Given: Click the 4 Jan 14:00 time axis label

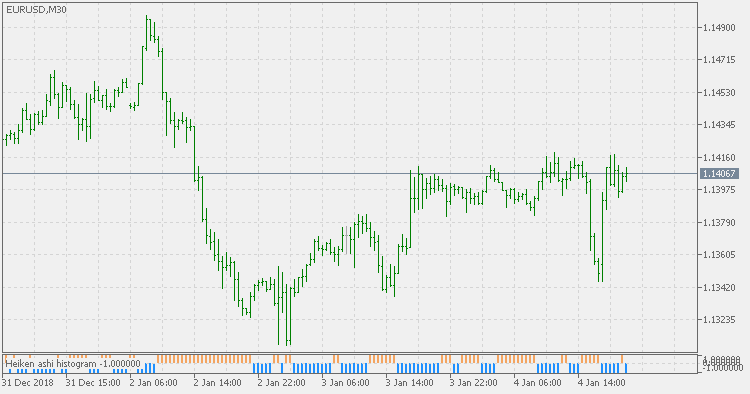Looking at the screenshot, I should 602,383.
